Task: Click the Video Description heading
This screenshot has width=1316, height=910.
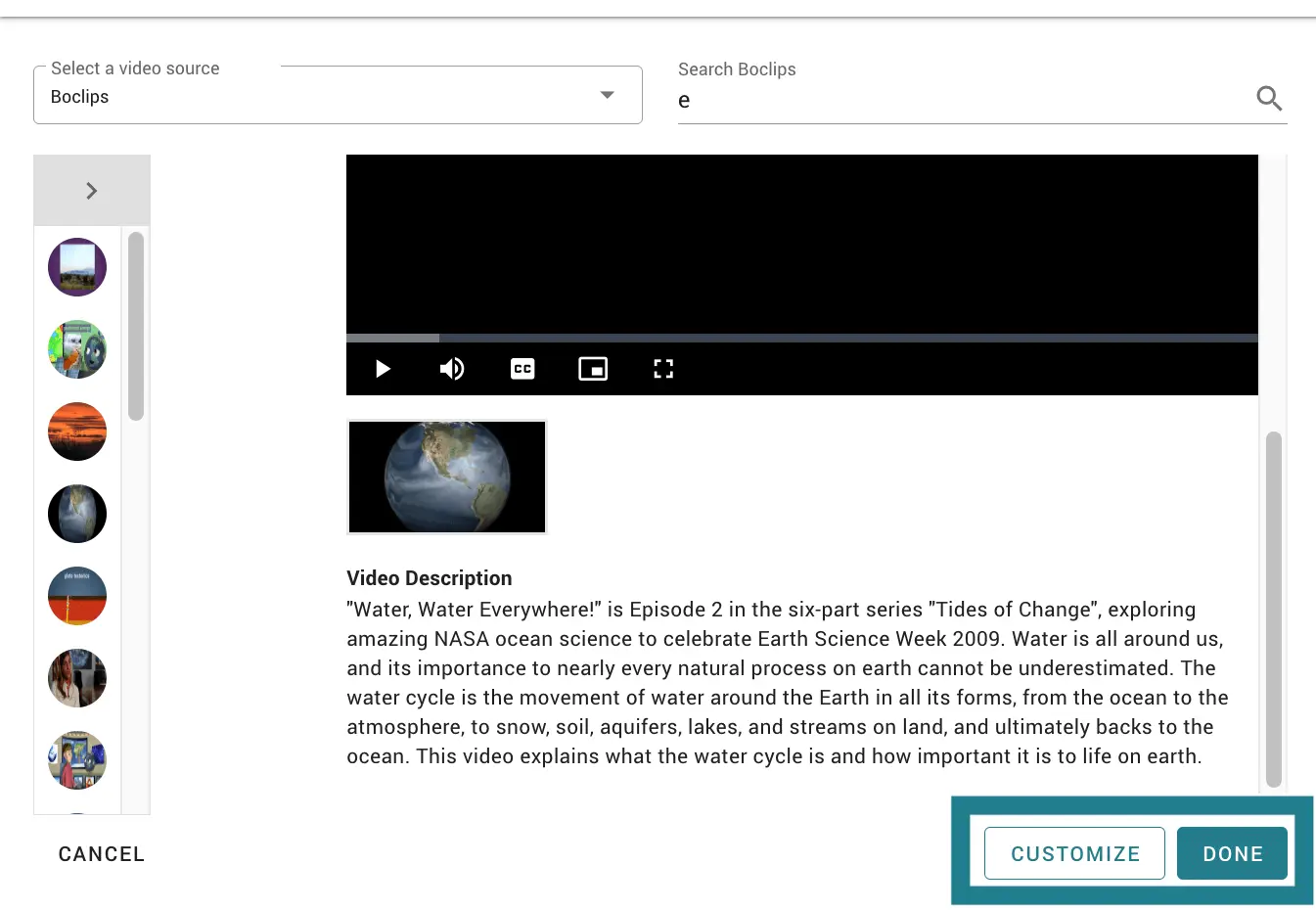Action: click(430, 578)
